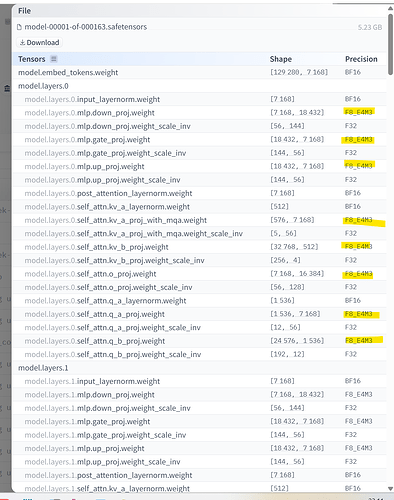Select model.layers.0.mlp.gate_proj.weight_scale_inv
This screenshot has width=394, height=500.
pyautogui.click(x=199, y=153)
